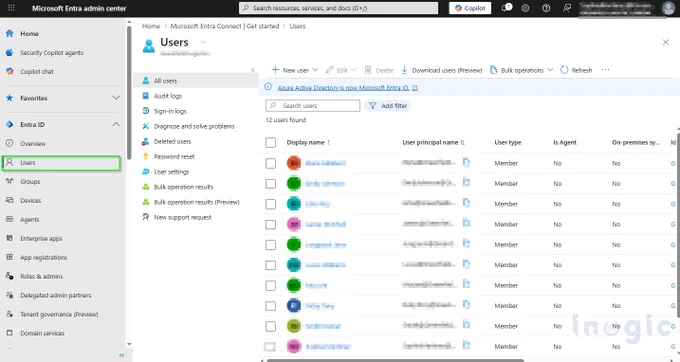680x362 pixels.
Task: Click the Add filter button
Action: 388,105
